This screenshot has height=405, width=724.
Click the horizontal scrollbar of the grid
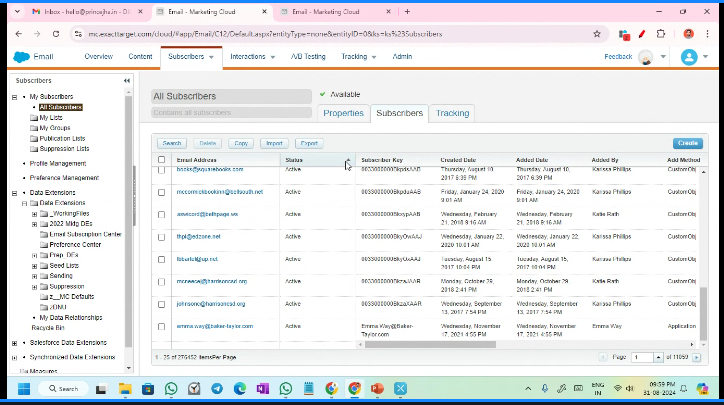click(430, 345)
